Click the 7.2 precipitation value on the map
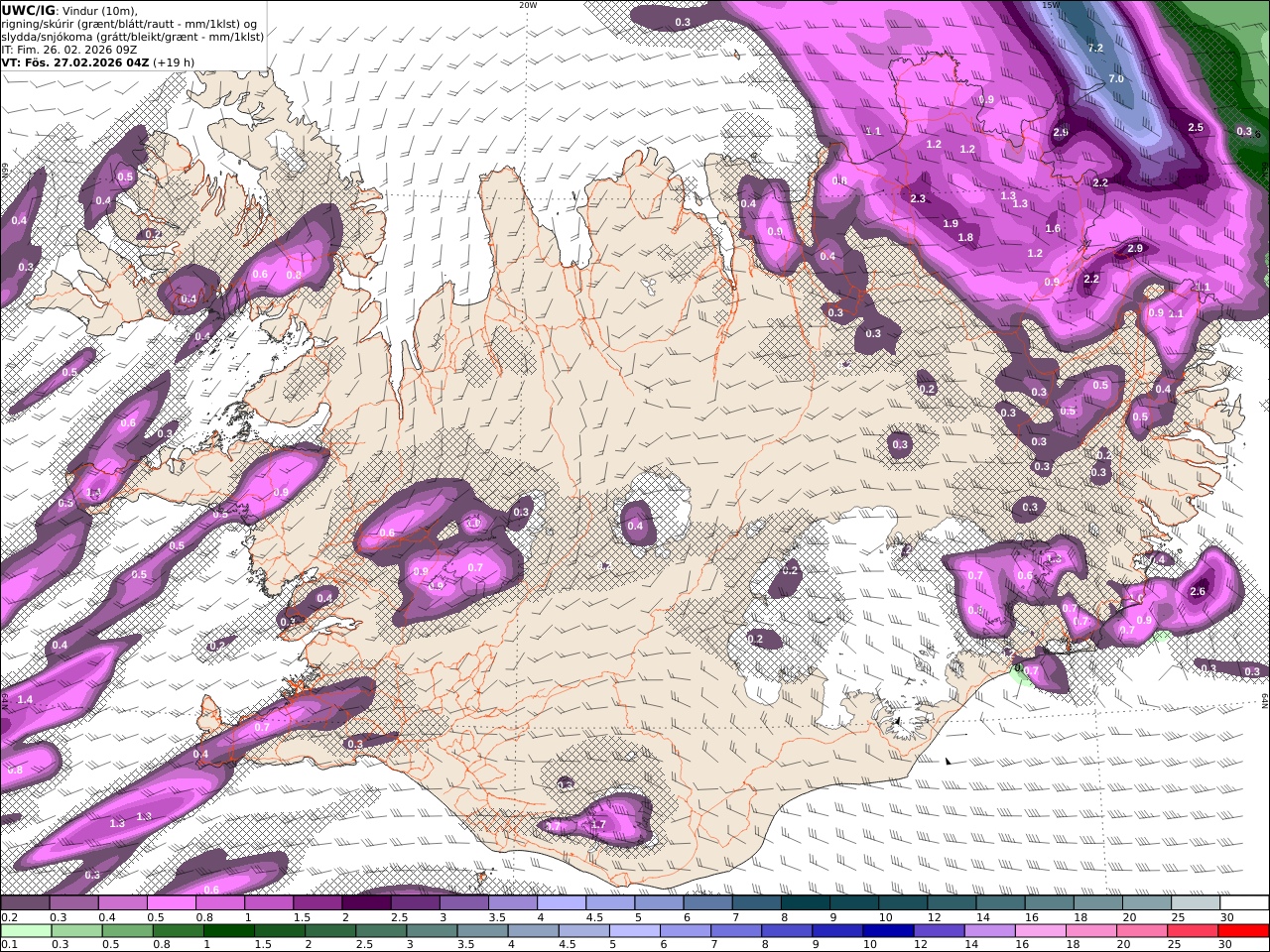The width and height of the screenshot is (1270, 952). pyautogui.click(x=1095, y=48)
